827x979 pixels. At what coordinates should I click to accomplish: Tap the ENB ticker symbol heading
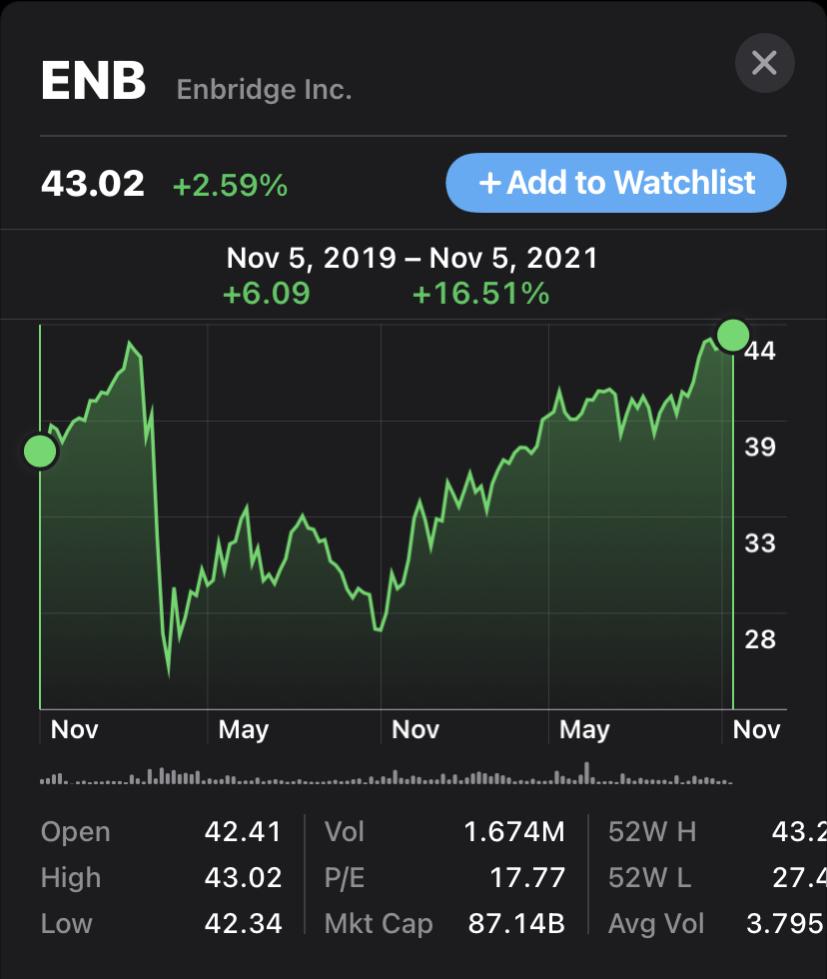pos(93,82)
